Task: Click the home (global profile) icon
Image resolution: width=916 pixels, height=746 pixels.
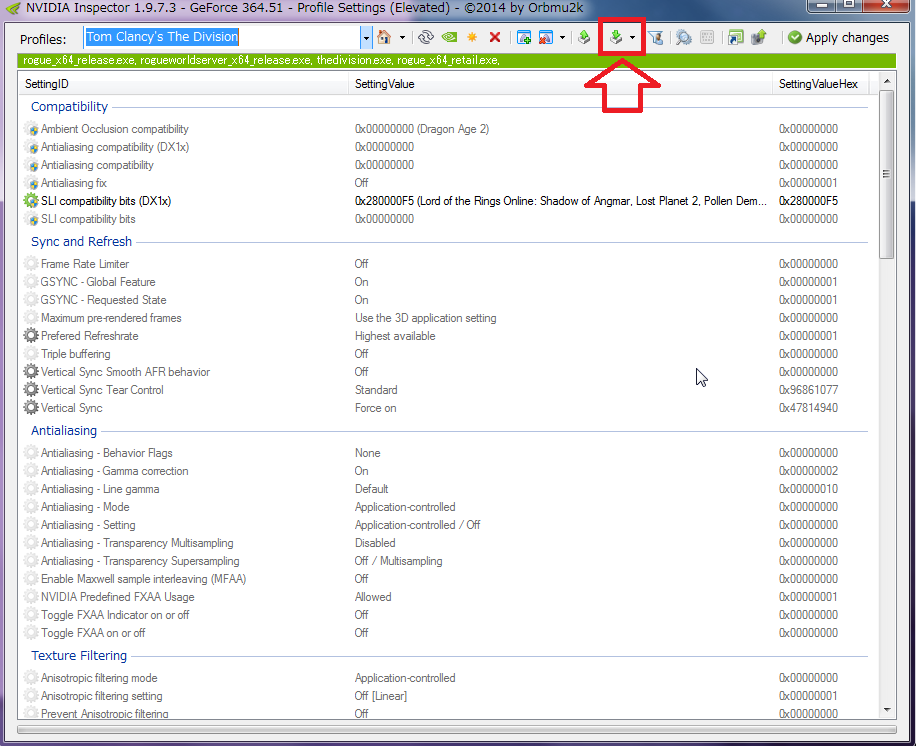Action: [x=384, y=38]
